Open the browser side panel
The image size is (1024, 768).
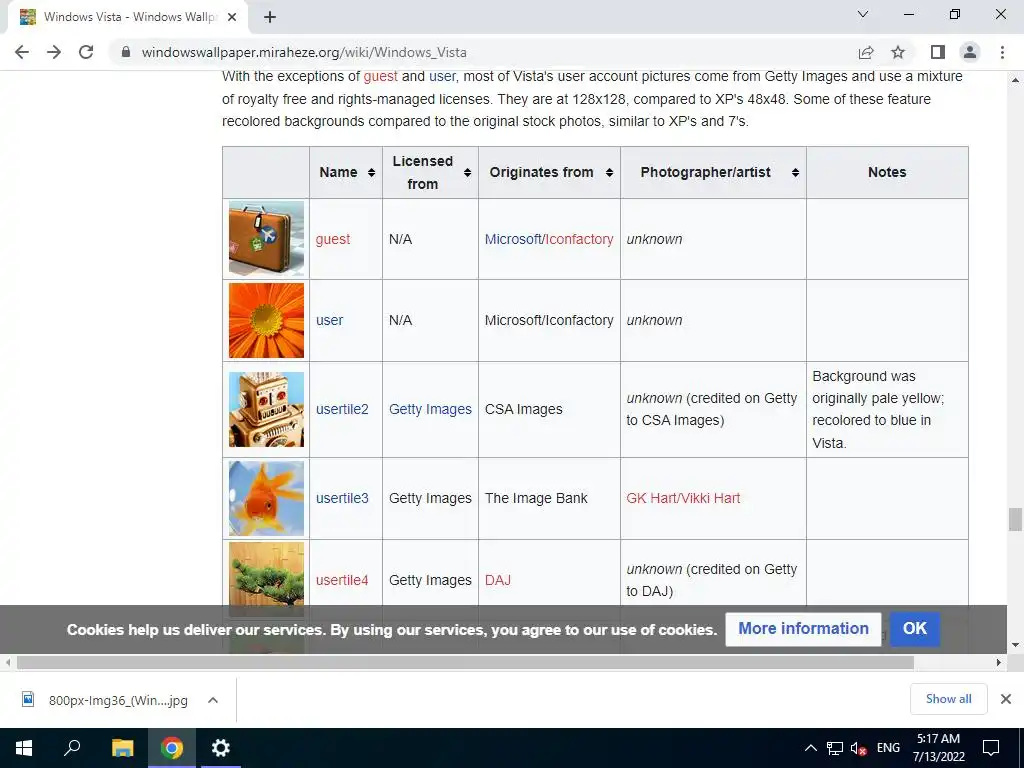point(938,52)
